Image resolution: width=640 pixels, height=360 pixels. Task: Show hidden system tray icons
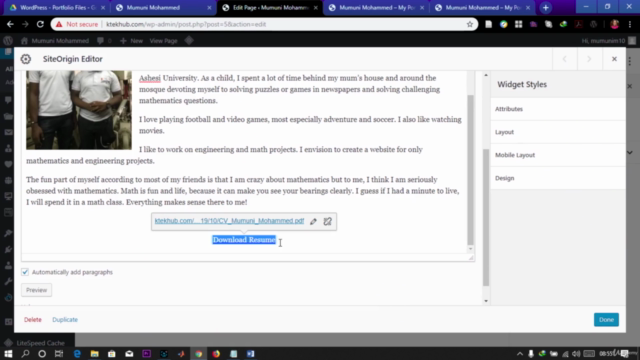(520, 353)
